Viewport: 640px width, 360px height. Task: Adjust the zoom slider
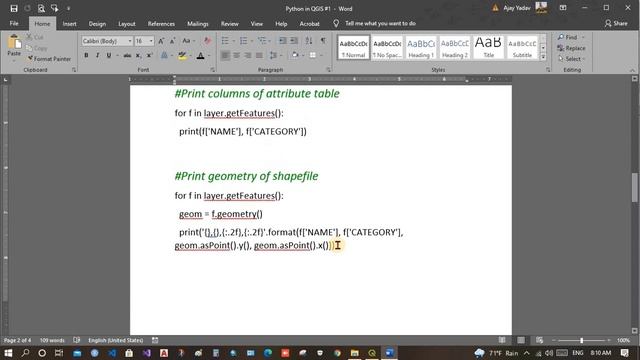pyautogui.click(x=581, y=340)
